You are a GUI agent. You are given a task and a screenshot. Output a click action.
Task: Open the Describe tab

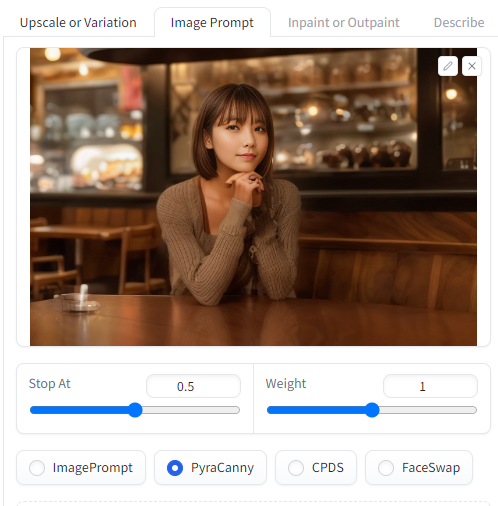coord(459,23)
